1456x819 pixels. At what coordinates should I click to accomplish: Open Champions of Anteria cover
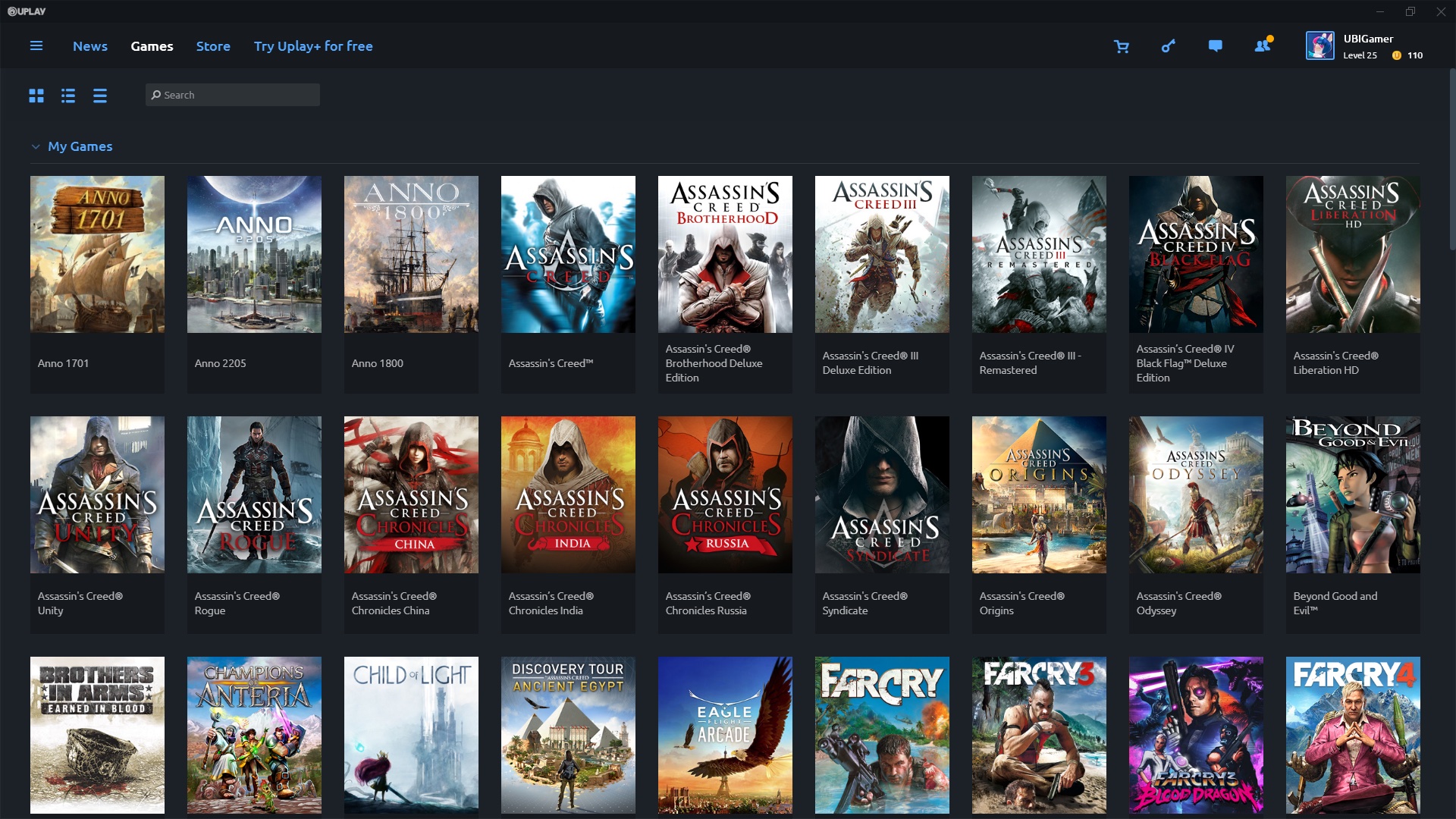pyautogui.click(x=254, y=735)
